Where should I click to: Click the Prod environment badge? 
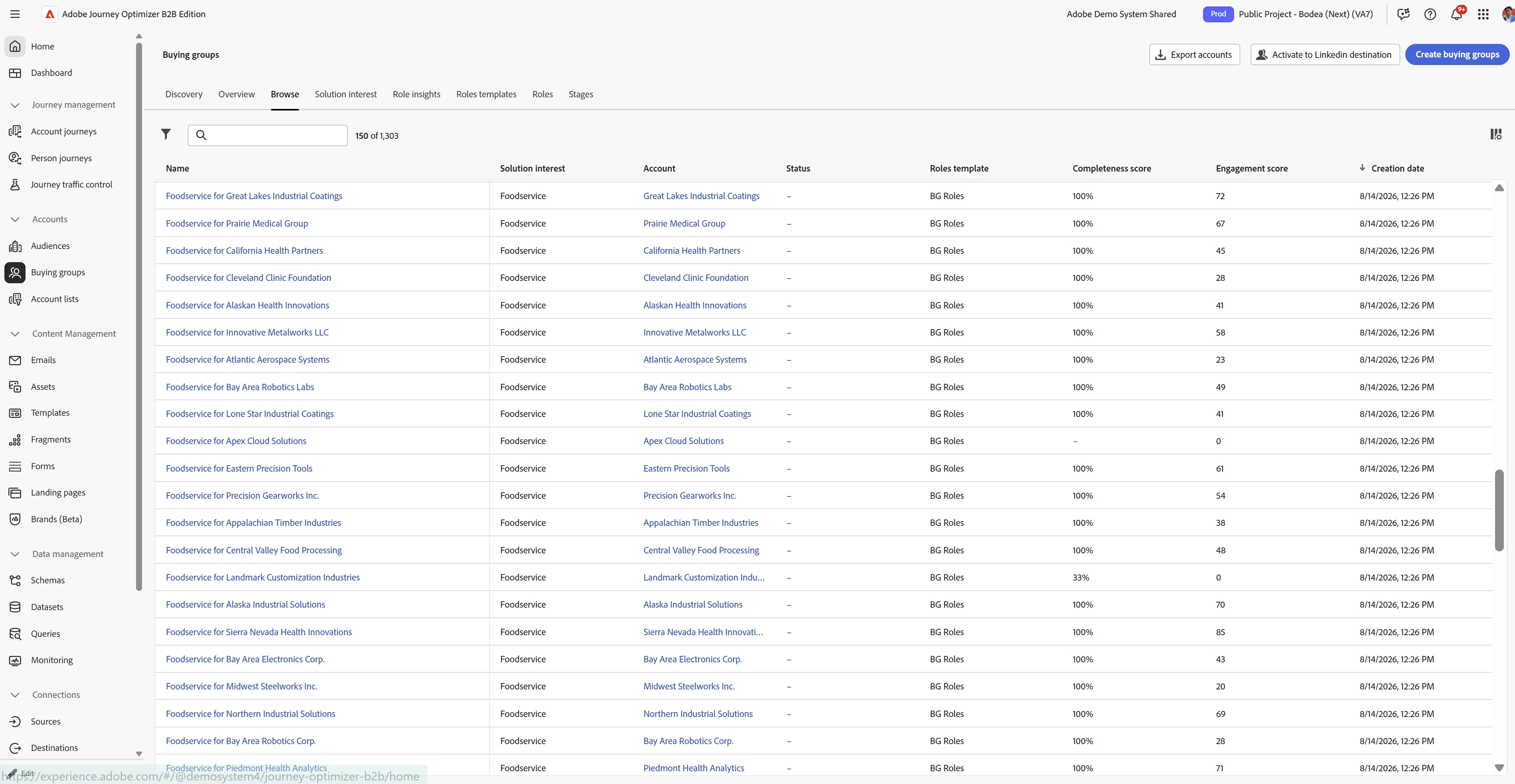(1218, 14)
